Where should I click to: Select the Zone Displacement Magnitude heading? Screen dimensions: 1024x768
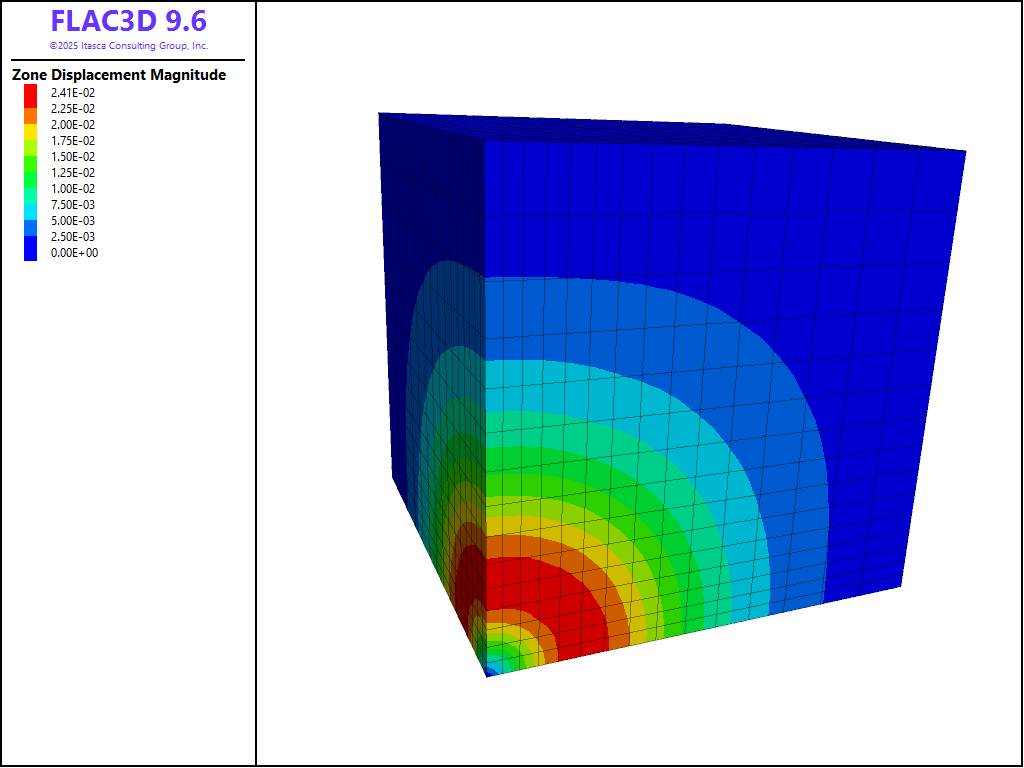[x=118, y=75]
